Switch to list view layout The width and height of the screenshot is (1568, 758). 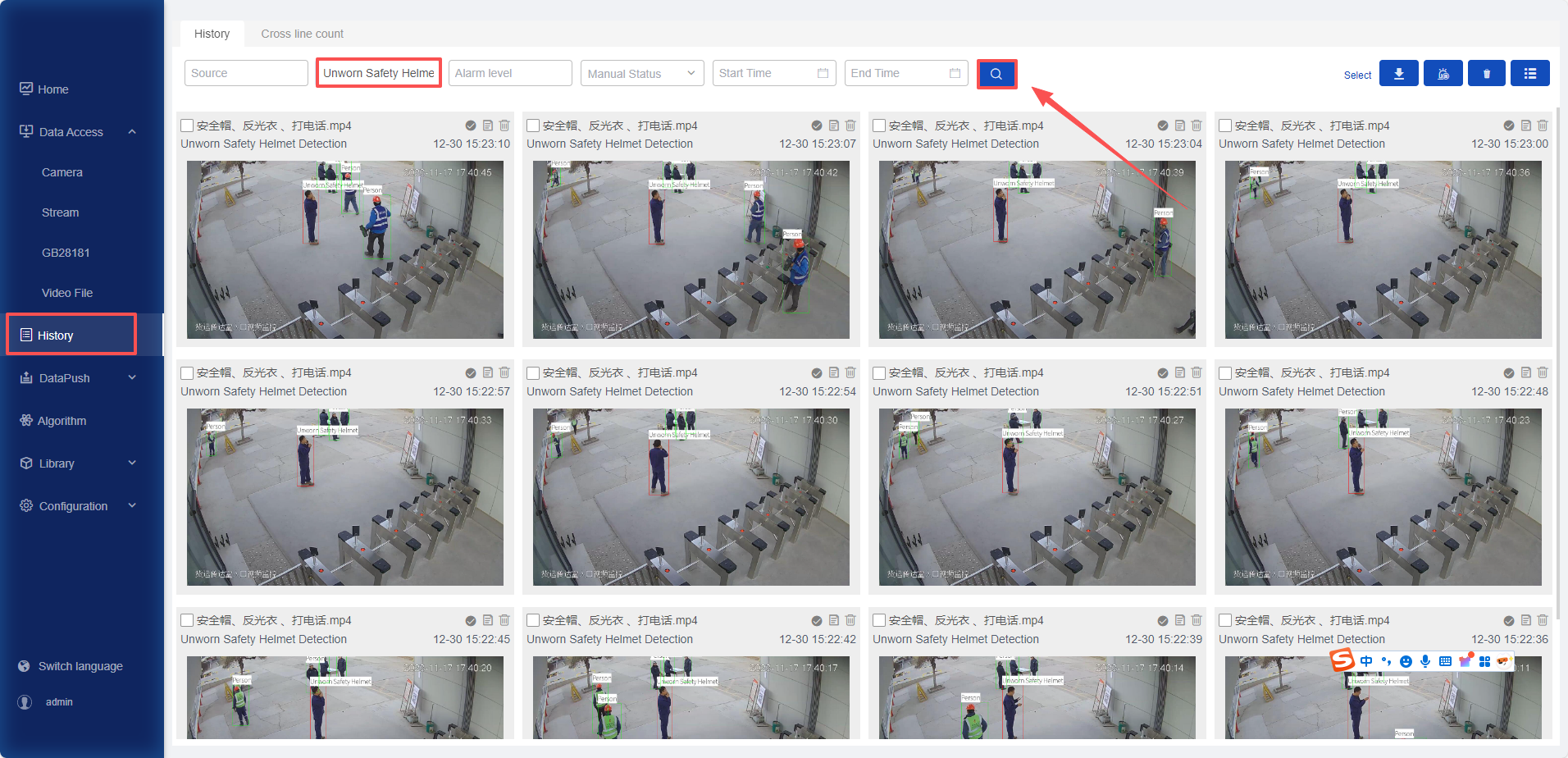point(1529,74)
